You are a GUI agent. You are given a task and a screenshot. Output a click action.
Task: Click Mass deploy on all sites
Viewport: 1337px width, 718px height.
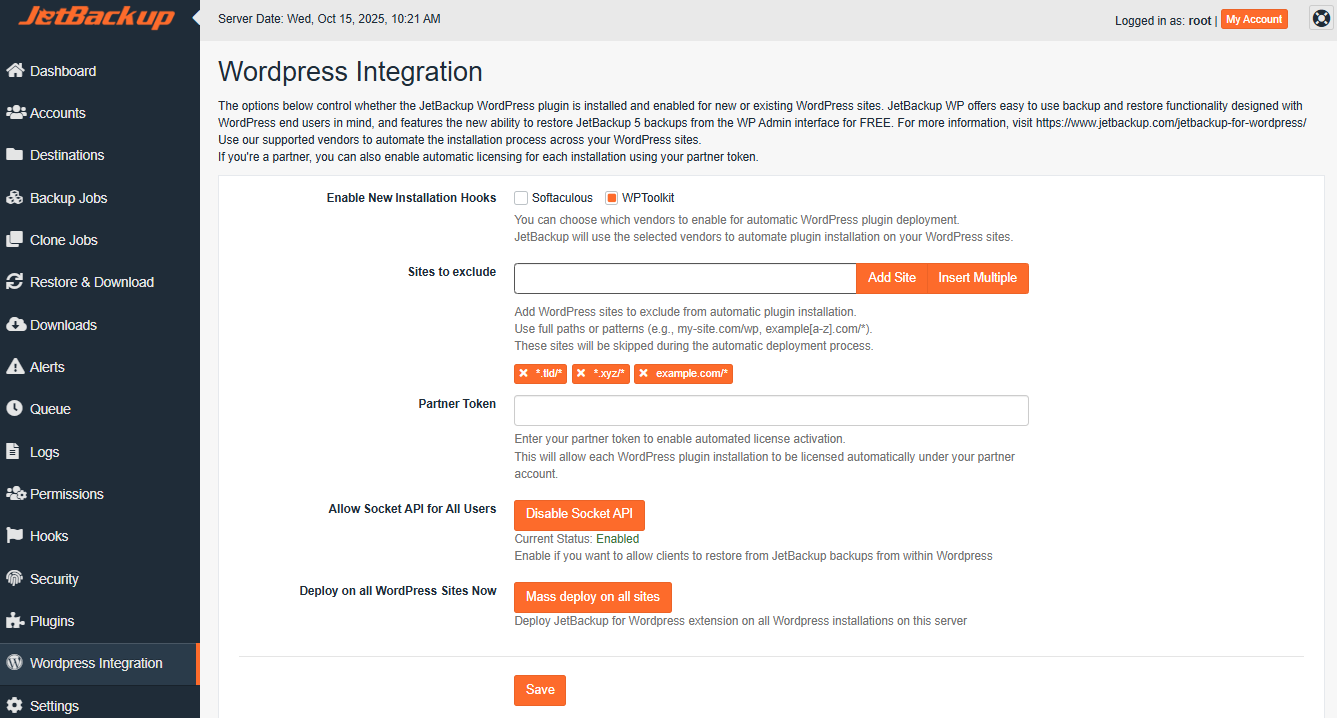[x=592, y=597]
